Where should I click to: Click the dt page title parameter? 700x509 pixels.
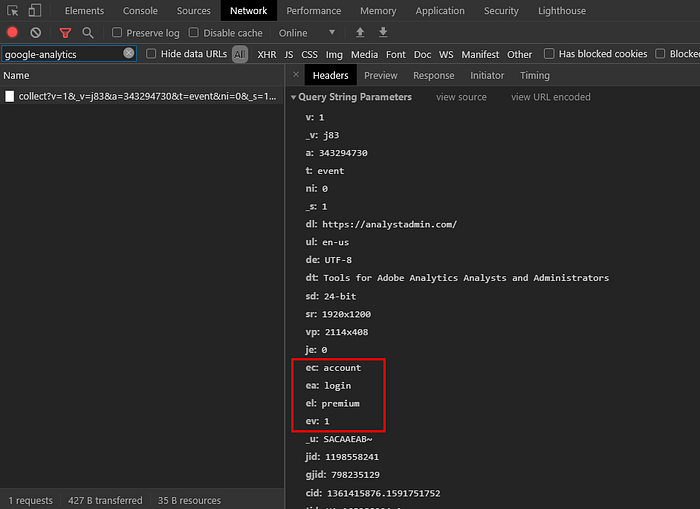pos(457,278)
